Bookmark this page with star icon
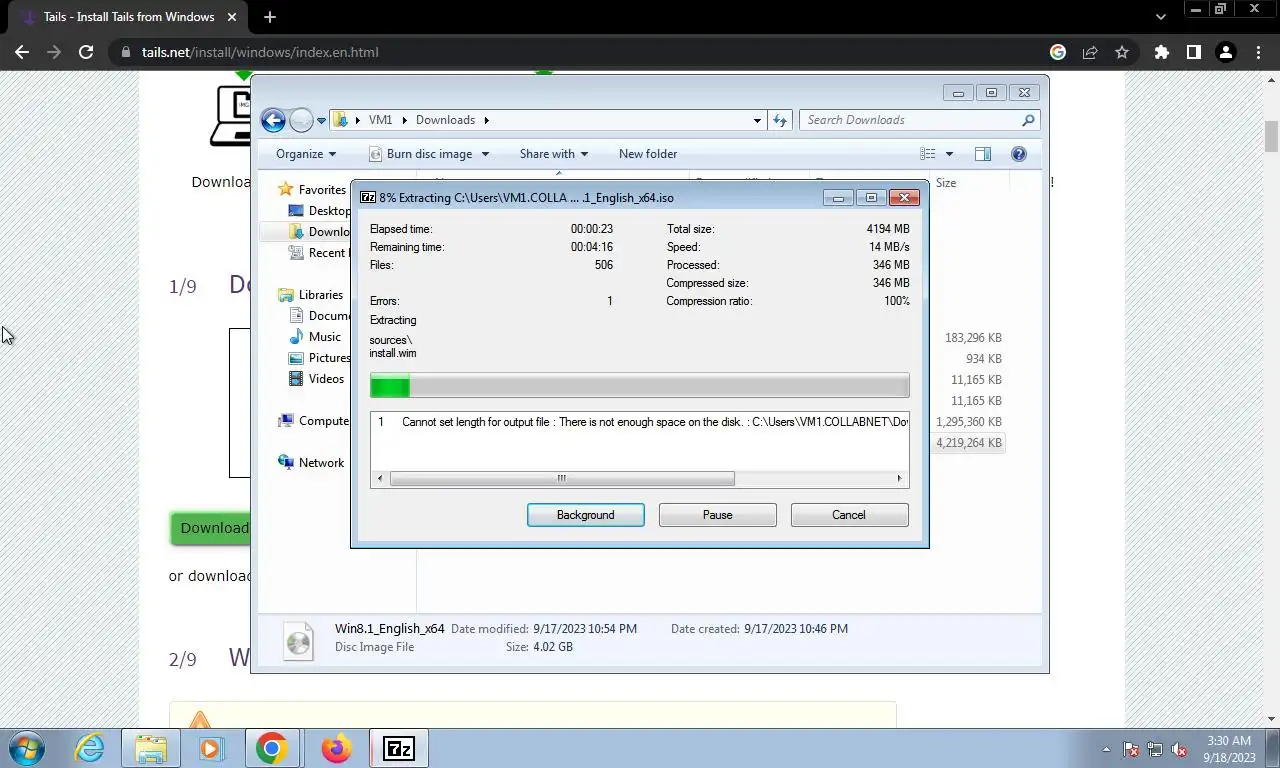 [1122, 52]
